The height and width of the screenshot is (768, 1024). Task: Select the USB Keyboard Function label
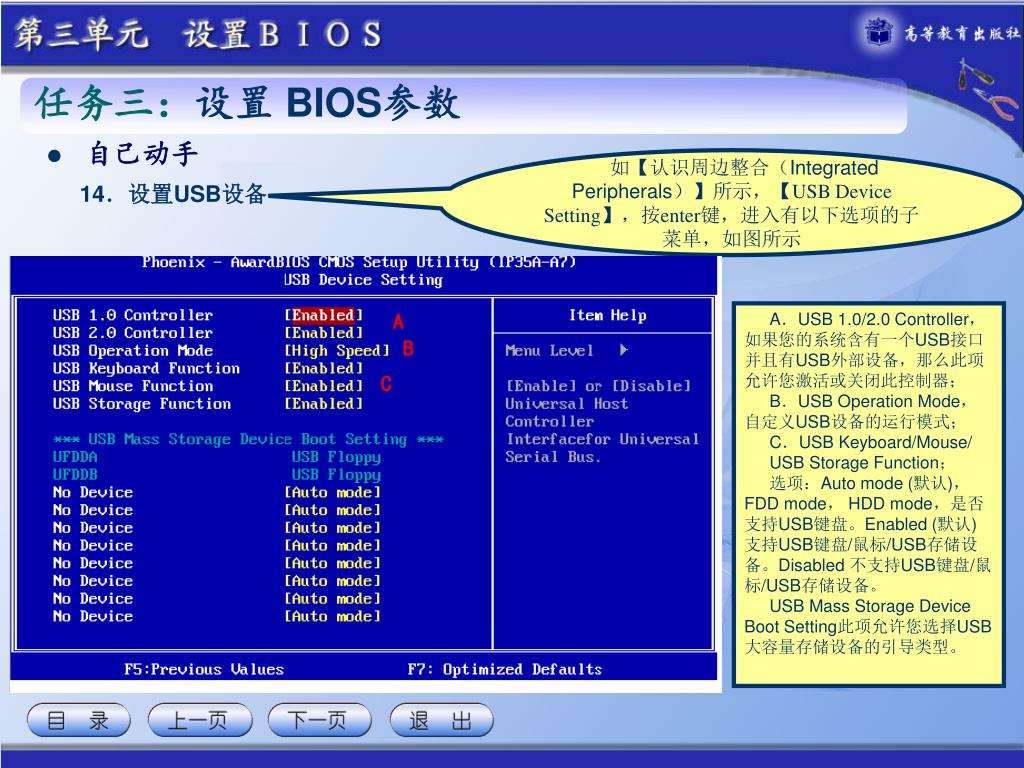[146, 368]
